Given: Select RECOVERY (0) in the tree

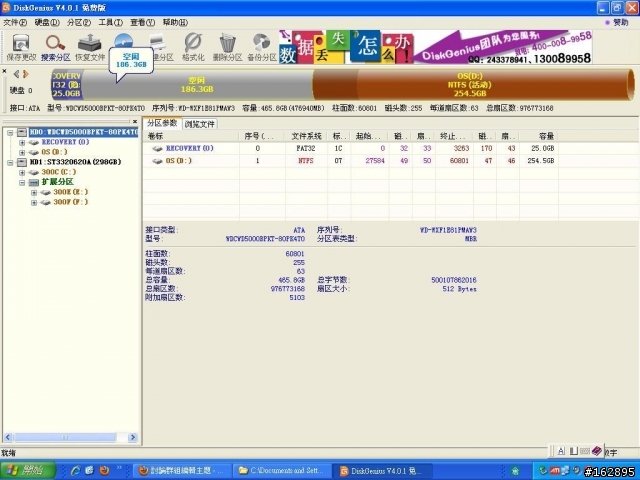Looking at the screenshot, I should pos(65,142).
